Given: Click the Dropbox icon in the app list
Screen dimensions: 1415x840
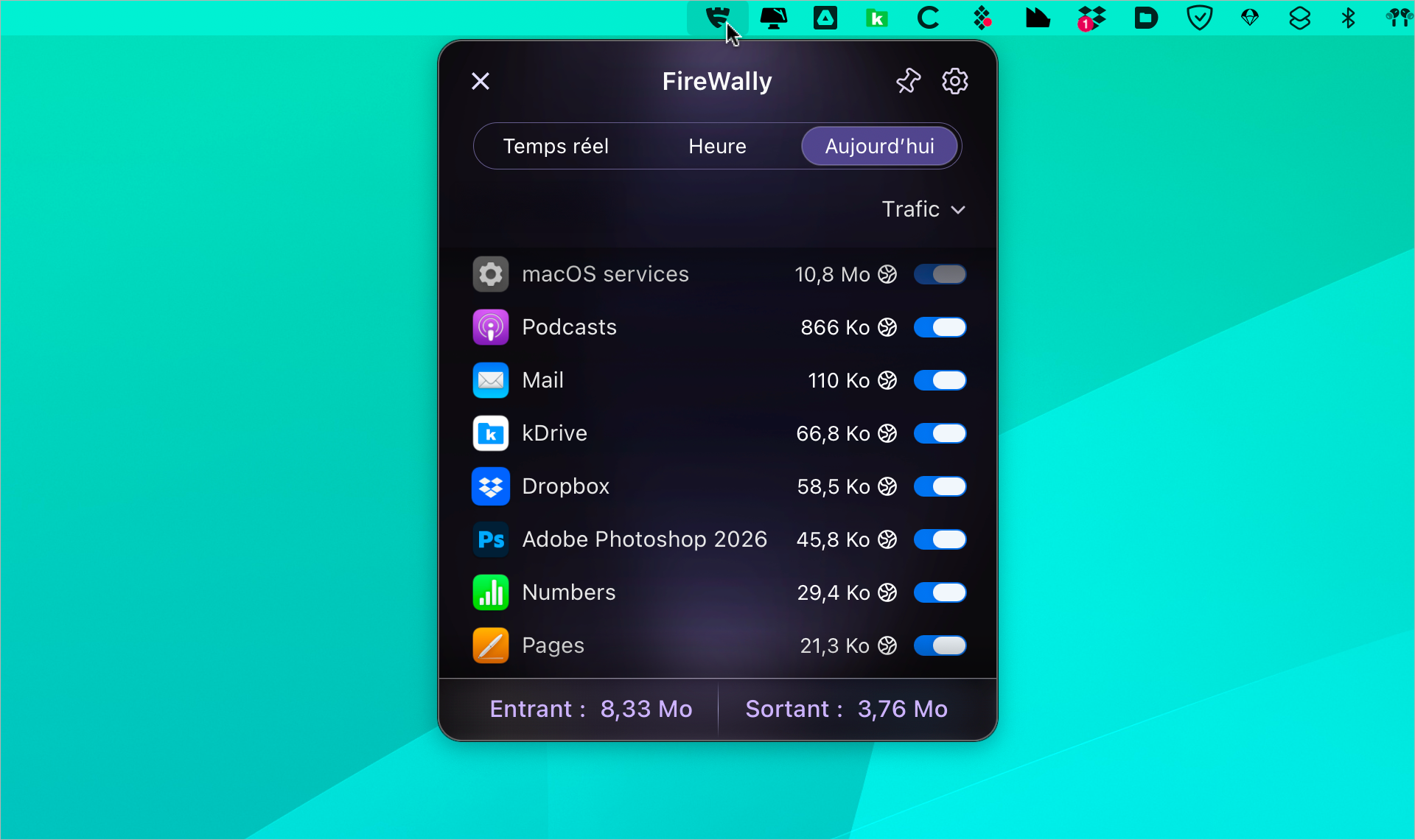Looking at the screenshot, I should point(490,486).
